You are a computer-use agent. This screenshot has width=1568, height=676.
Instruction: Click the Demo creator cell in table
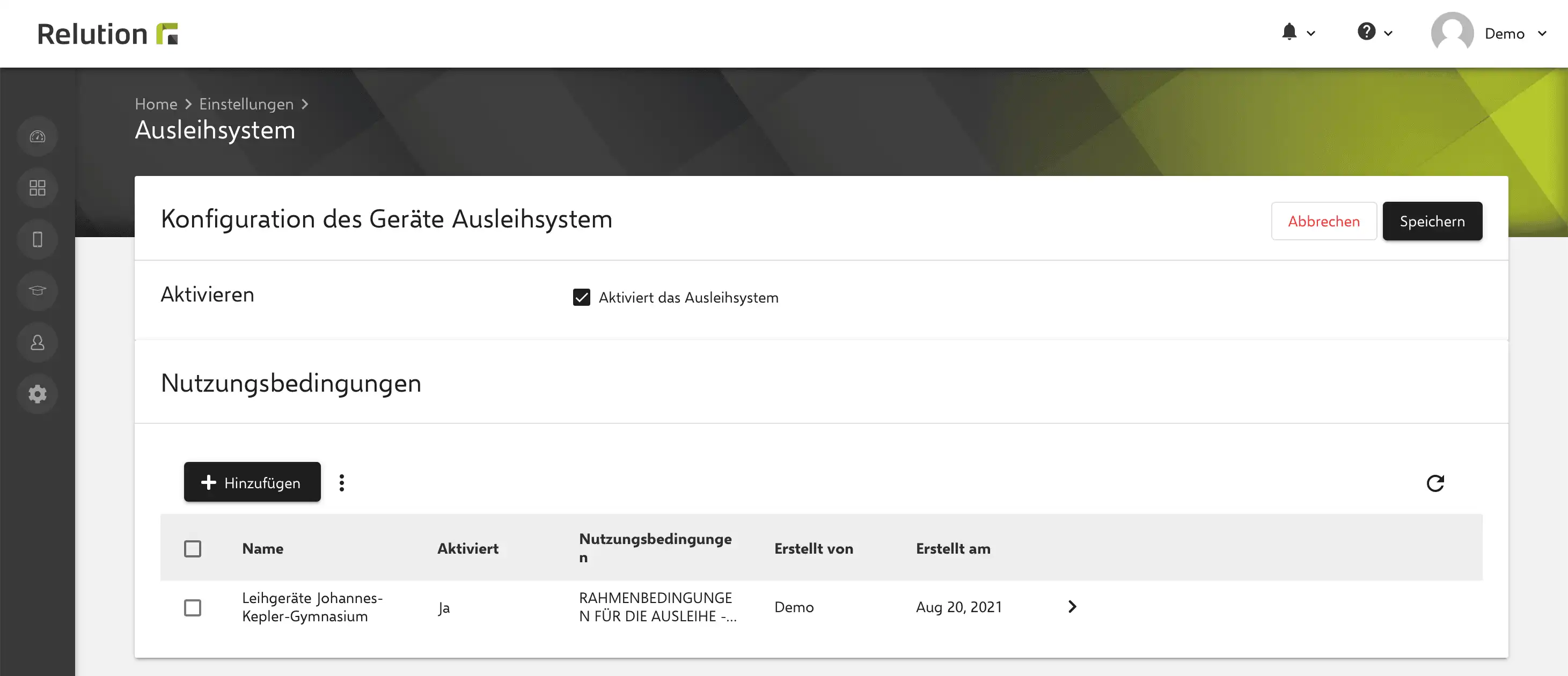click(x=794, y=607)
